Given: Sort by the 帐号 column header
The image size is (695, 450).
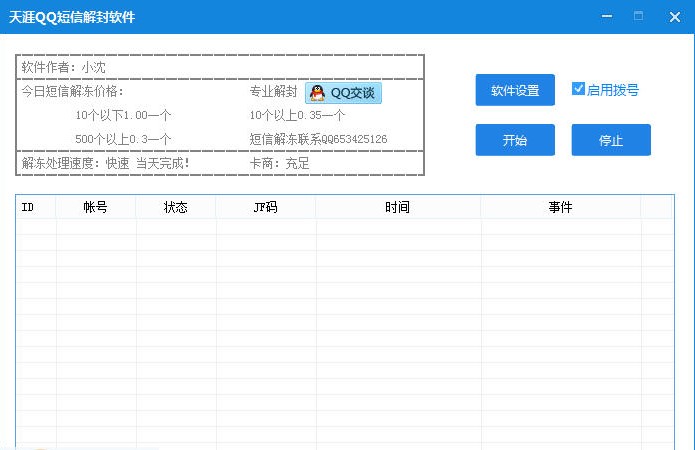Looking at the screenshot, I should (96, 207).
